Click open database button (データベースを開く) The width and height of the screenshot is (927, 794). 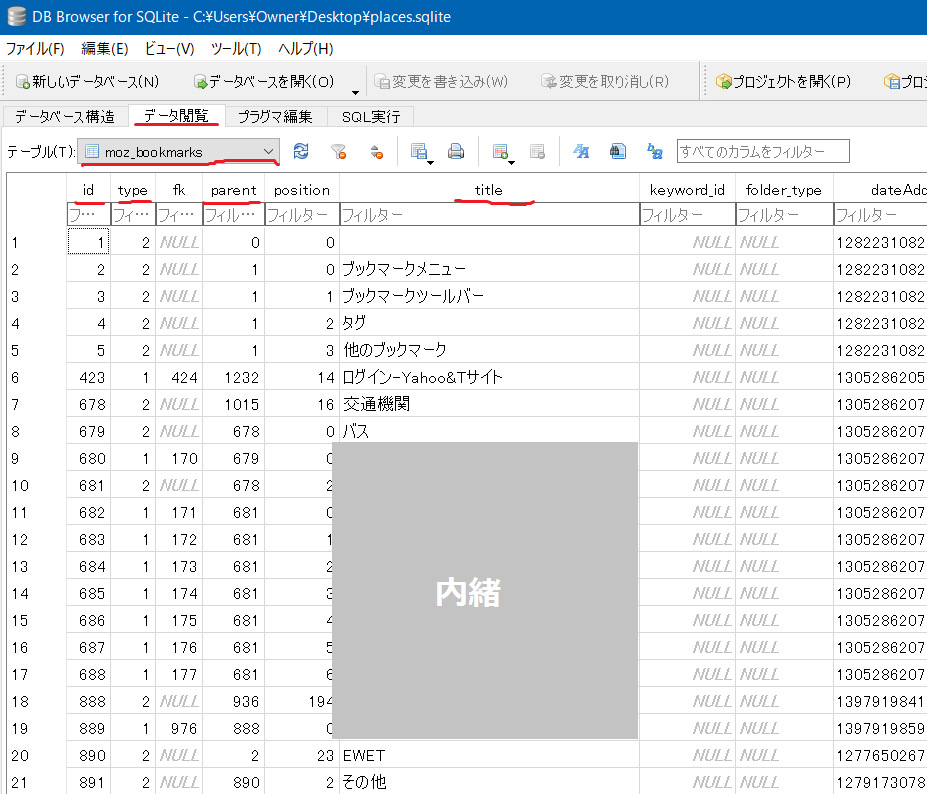pos(264,82)
